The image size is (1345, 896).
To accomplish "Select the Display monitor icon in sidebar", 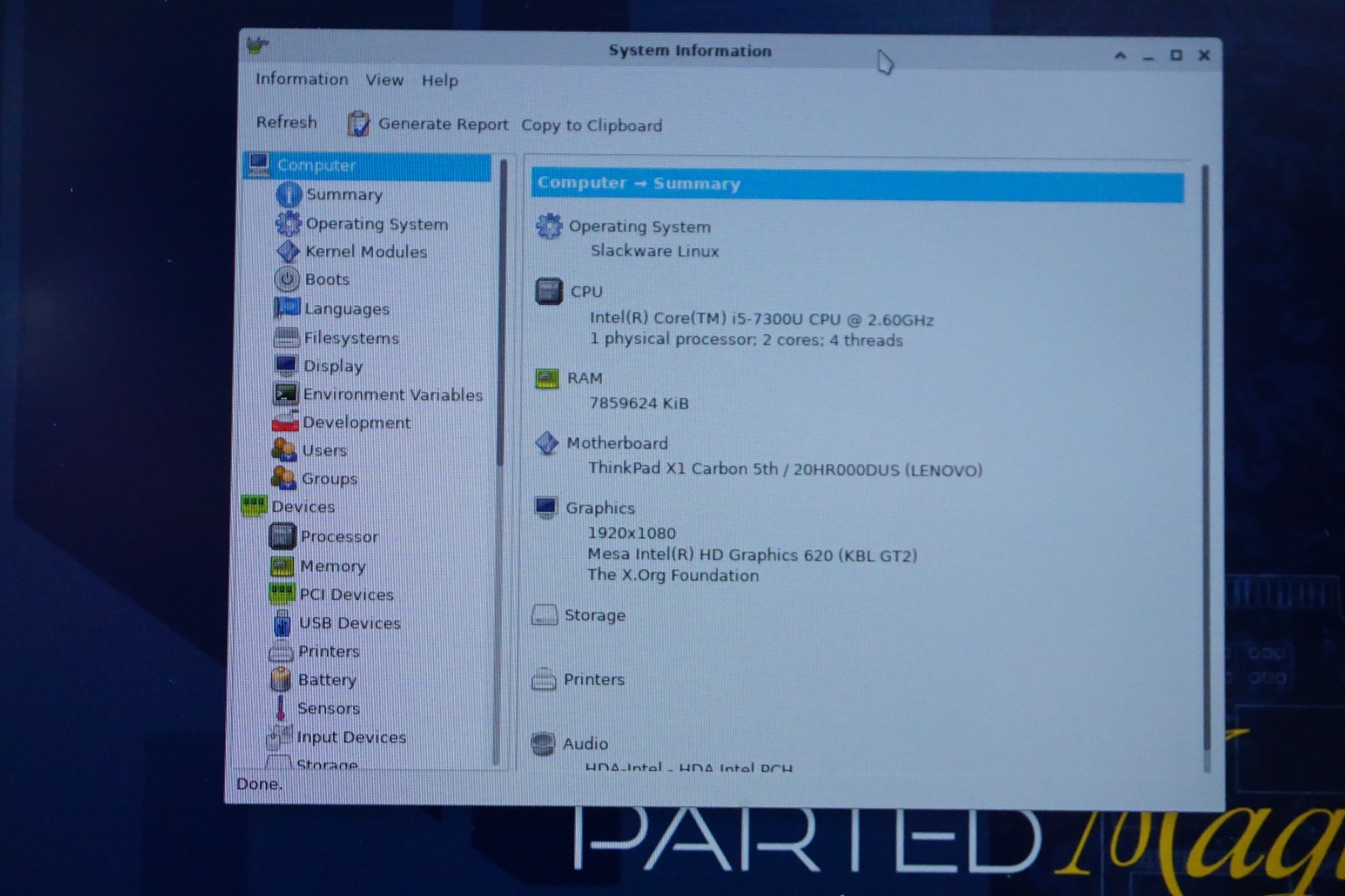I will tap(286, 366).
